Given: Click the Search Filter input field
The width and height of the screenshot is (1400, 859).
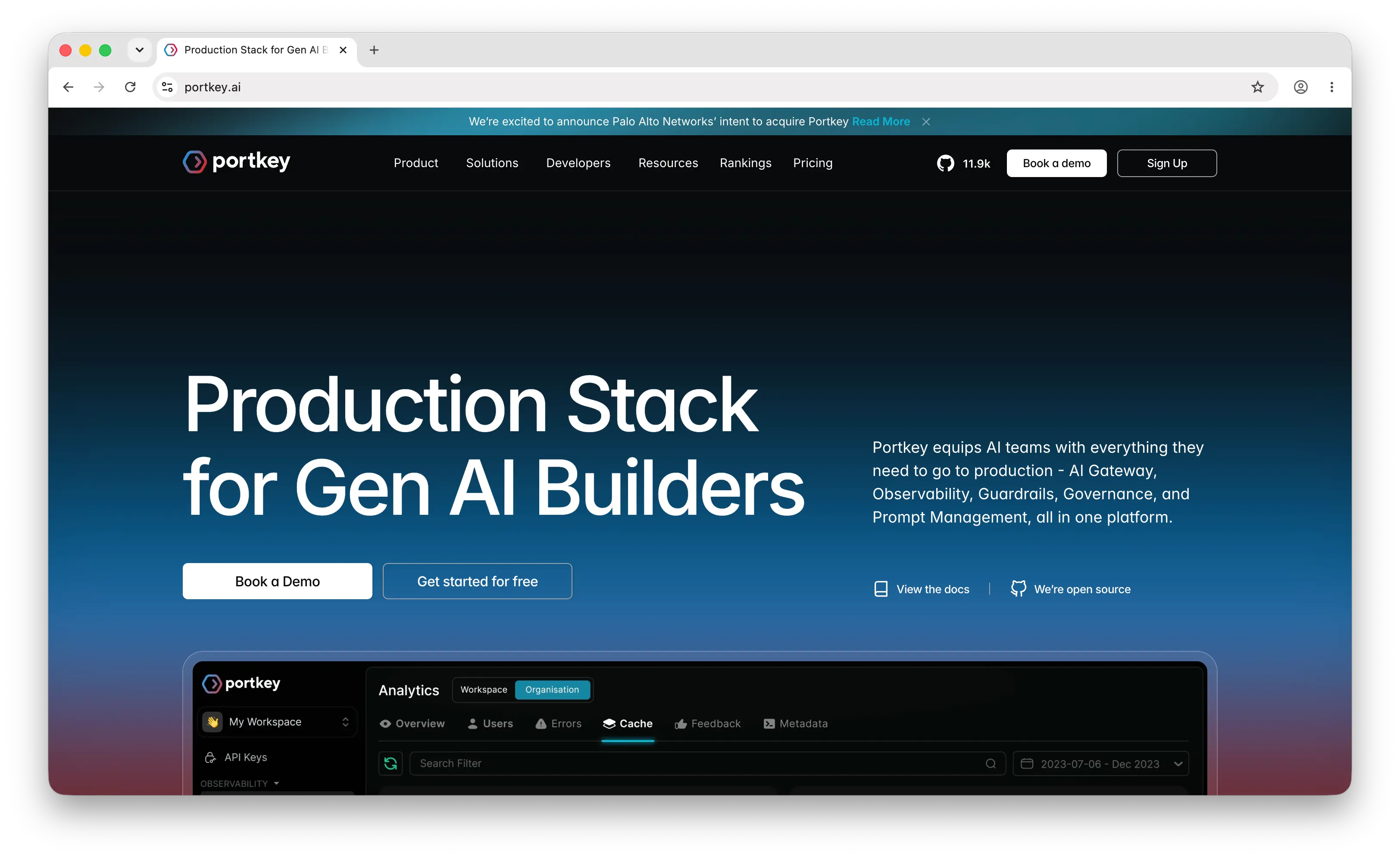Looking at the screenshot, I should point(707,763).
